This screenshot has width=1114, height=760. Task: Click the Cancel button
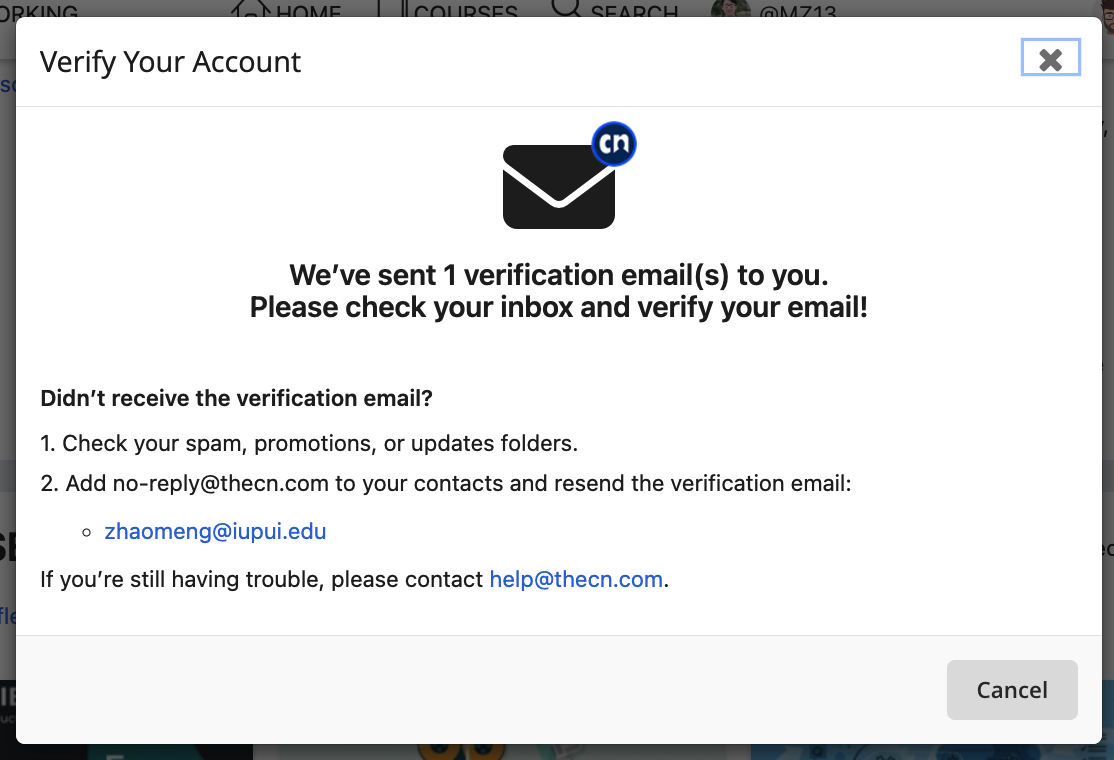1012,690
